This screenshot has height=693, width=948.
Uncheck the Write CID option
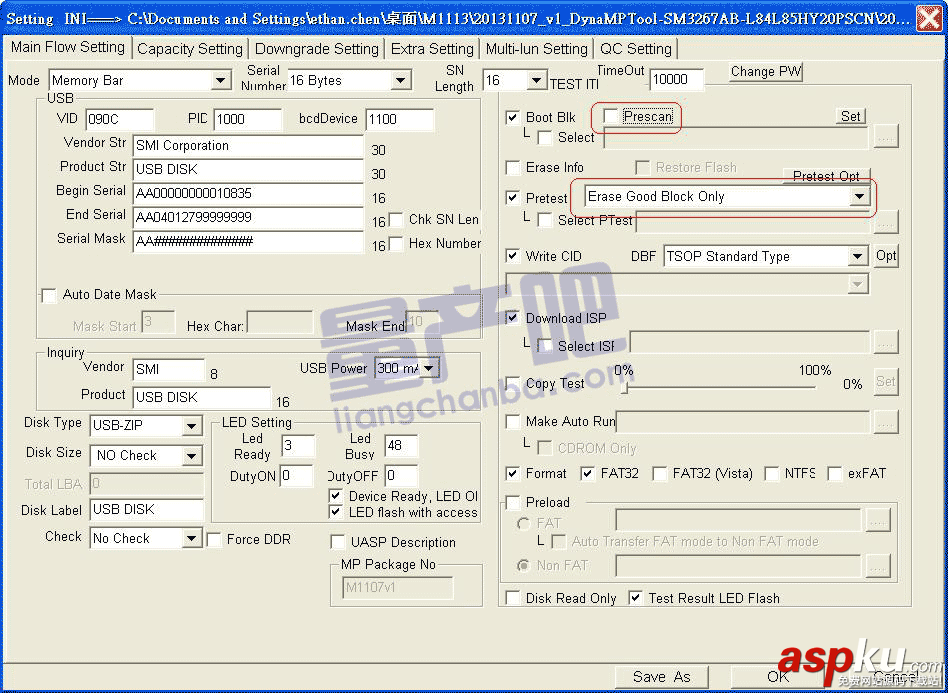513,256
